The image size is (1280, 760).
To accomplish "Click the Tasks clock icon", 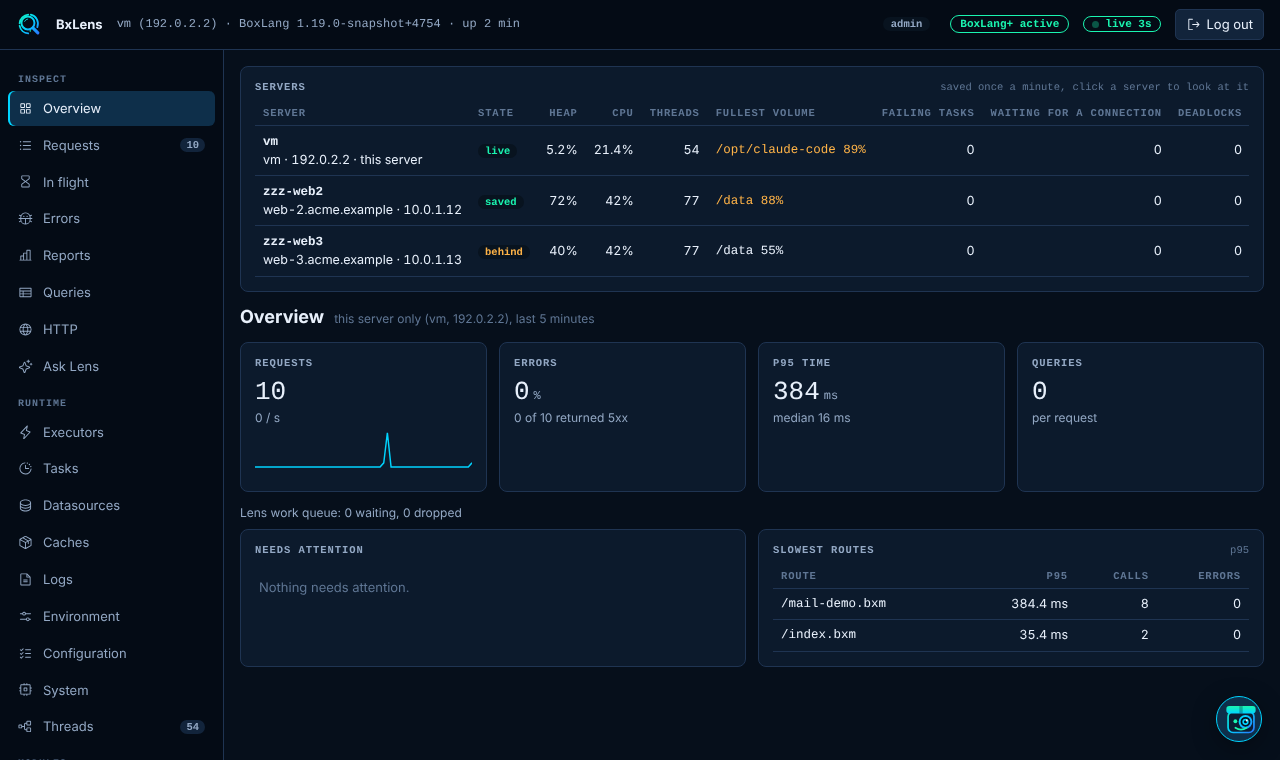I will [x=26, y=468].
